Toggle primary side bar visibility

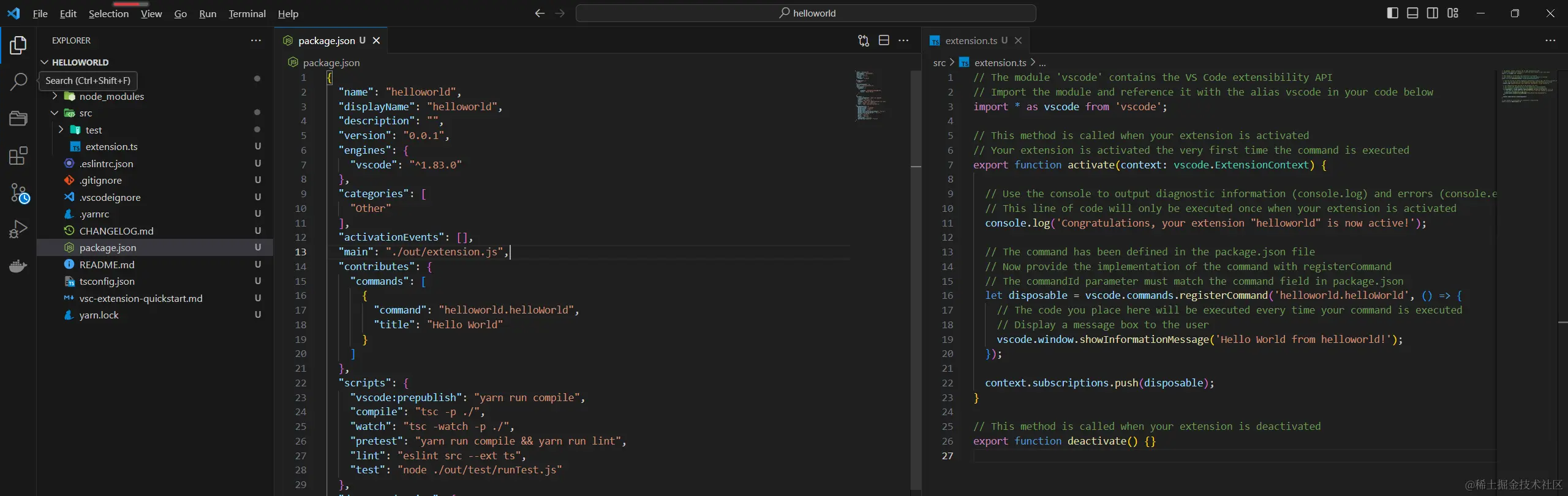[x=1392, y=13]
